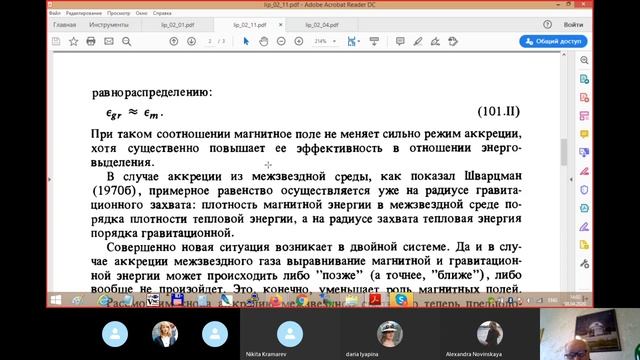Image resolution: width=640 pixels, height=360 pixels.
Task: Select the Hand pan tool
Action: click(x=264, y=41)
